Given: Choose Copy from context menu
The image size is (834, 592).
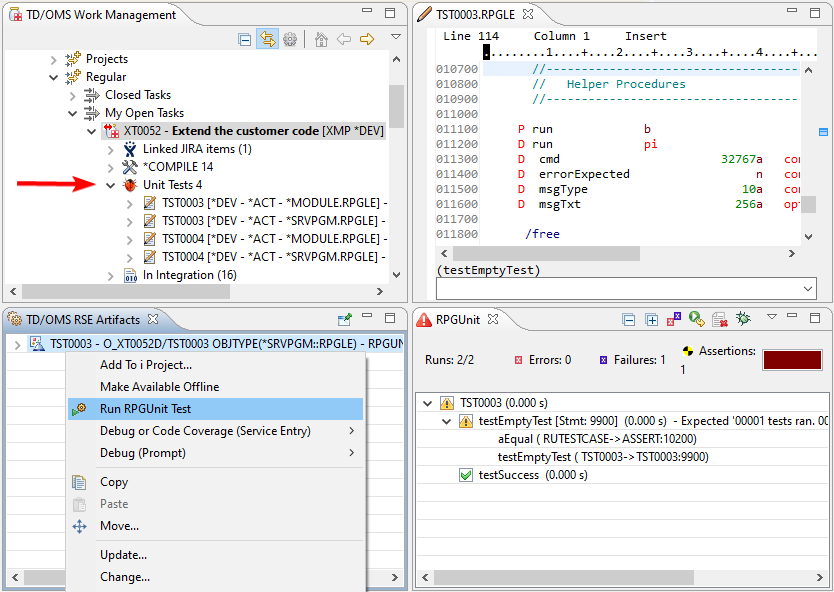Looking at the screenshot, I should click(x=215, y=482).
